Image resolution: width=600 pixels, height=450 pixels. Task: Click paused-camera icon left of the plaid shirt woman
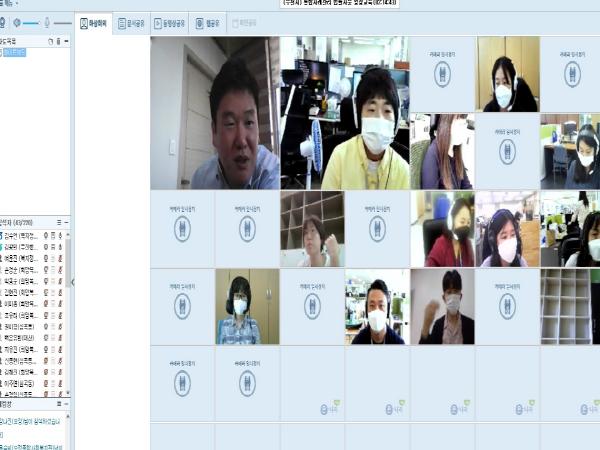point(183,307)
